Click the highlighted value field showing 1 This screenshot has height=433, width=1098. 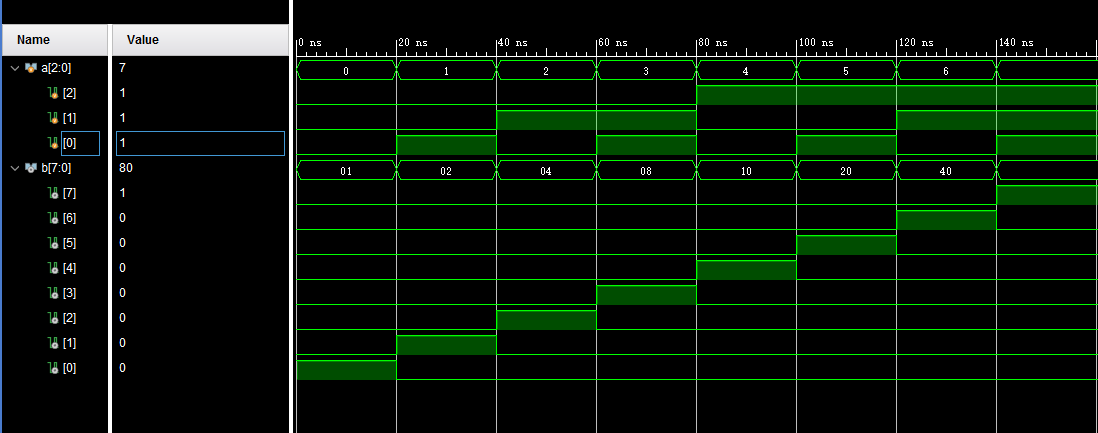pos(200,143)
